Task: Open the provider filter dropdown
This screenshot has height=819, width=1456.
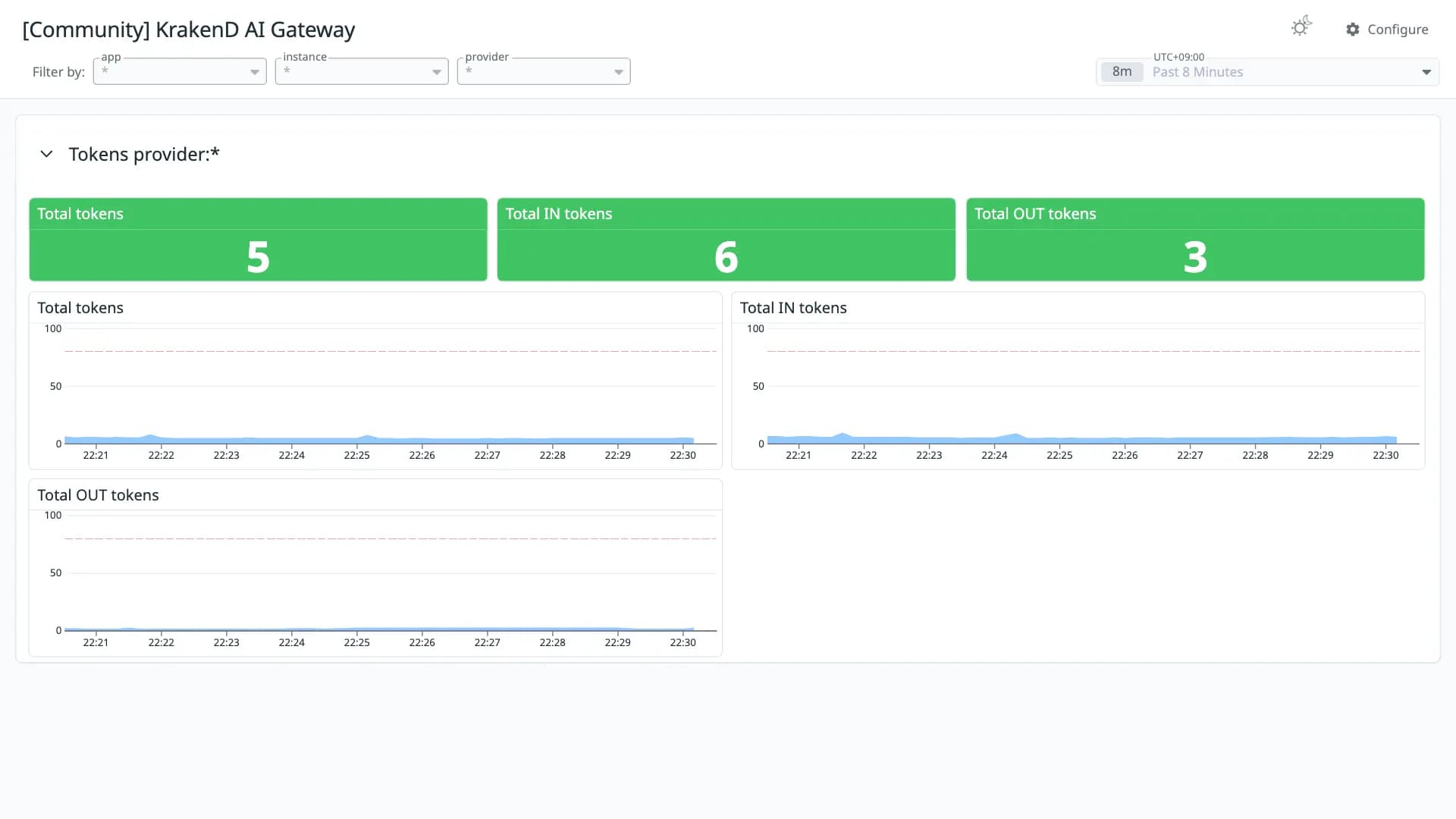Action: [544, 71]
